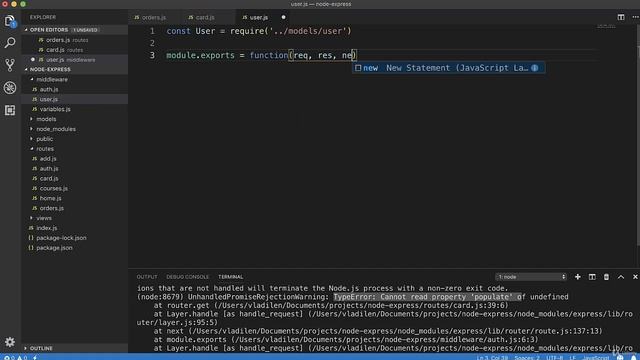Click the Spaces: 2 indentation indicator
640x360 pixels.
527,358
